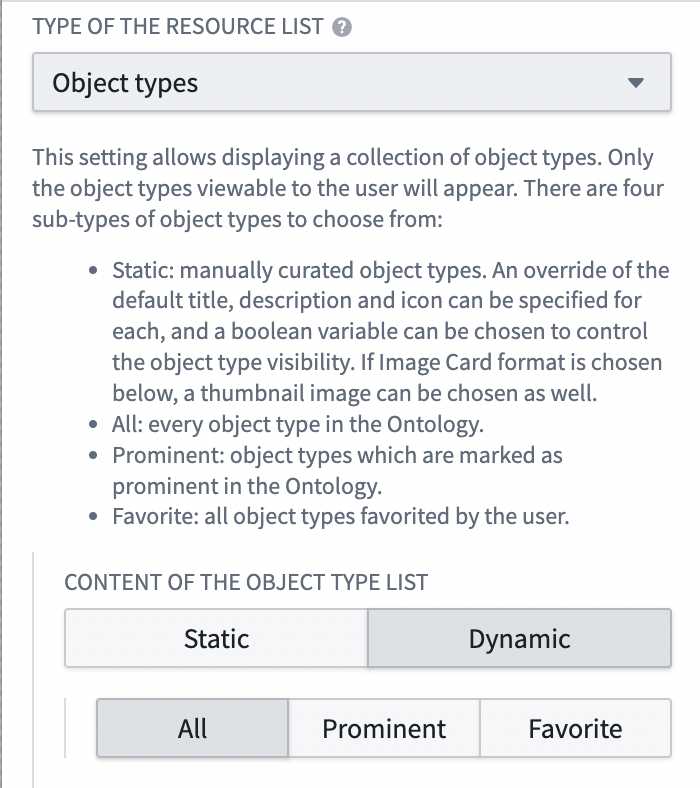This screenshot has height=788, width=700.
Task: Click the 'Favorite: all object types' bullet
Action: pyautogui.click(x=341, y=517)
